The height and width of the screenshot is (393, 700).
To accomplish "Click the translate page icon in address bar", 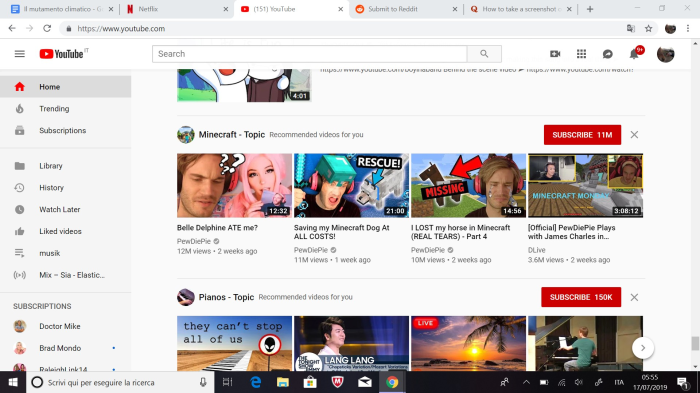I will (631, 29).
